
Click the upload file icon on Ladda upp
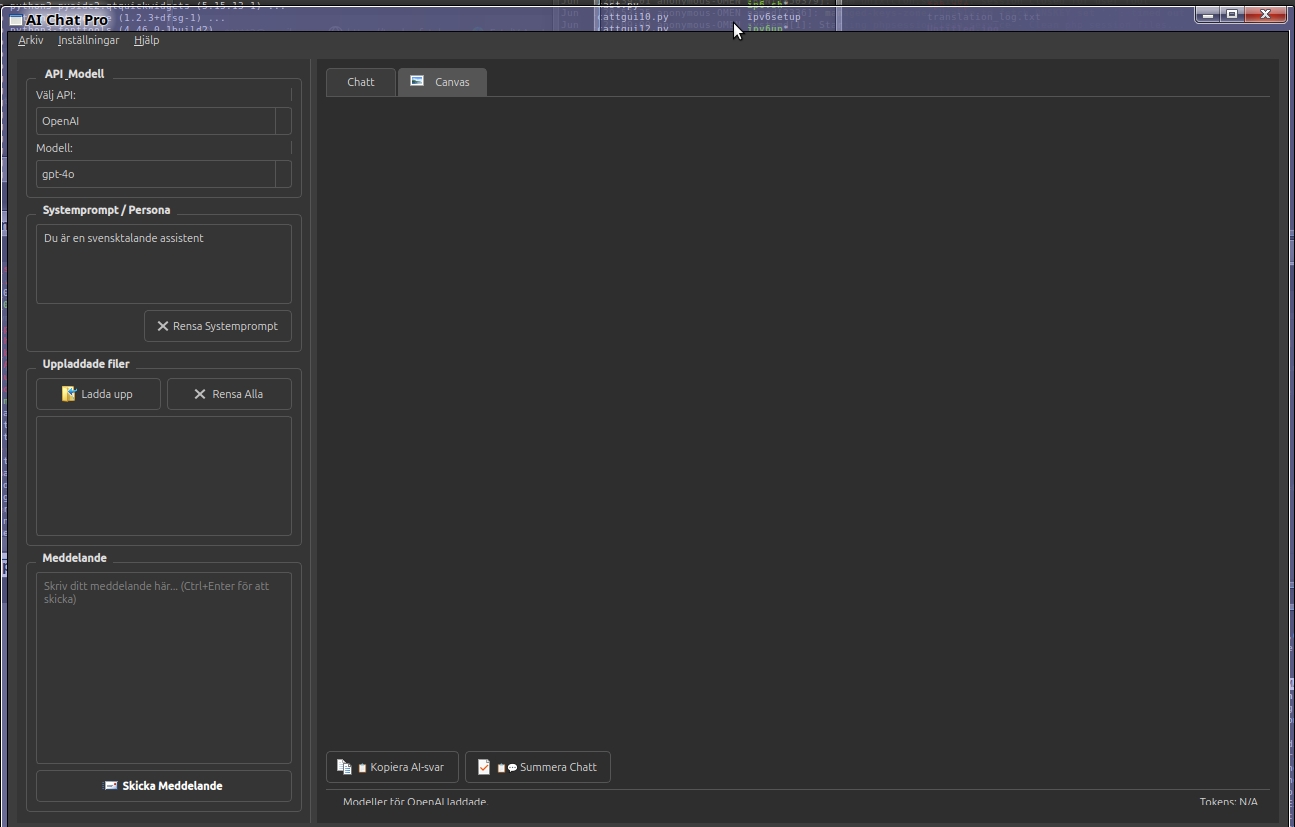click(69, 394)
